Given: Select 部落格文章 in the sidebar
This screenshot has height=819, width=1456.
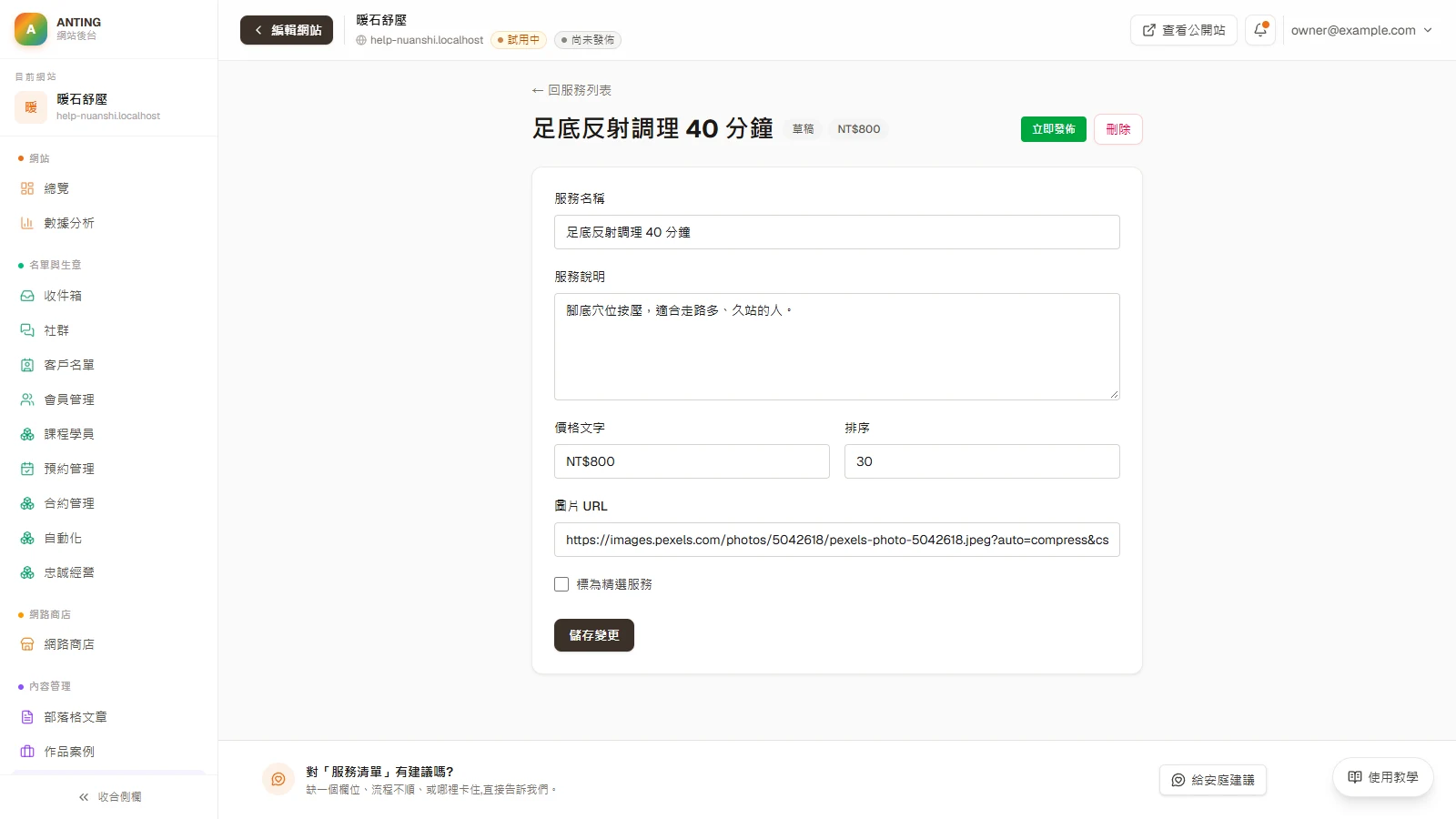Looking at the screenshot, I should click(x=109, y=717).
